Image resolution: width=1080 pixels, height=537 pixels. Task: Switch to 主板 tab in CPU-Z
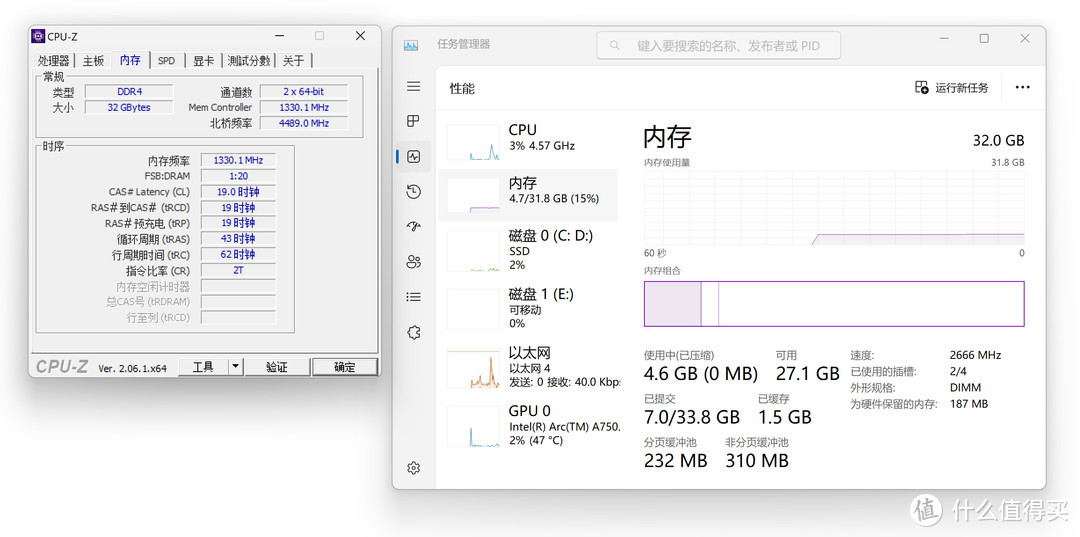(x=94, y=61)
